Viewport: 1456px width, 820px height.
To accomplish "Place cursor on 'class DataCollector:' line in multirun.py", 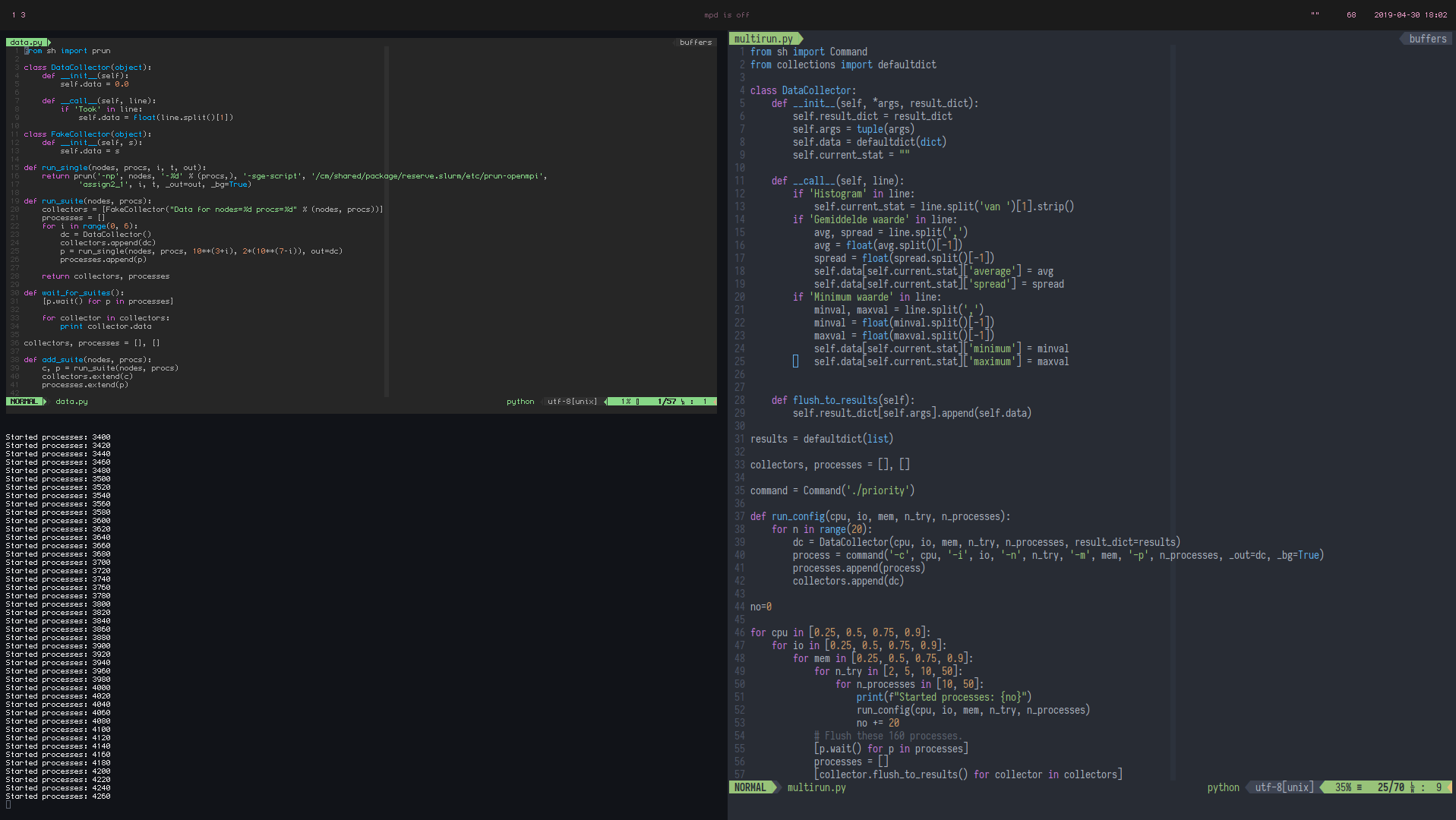I will pos(803,90).
